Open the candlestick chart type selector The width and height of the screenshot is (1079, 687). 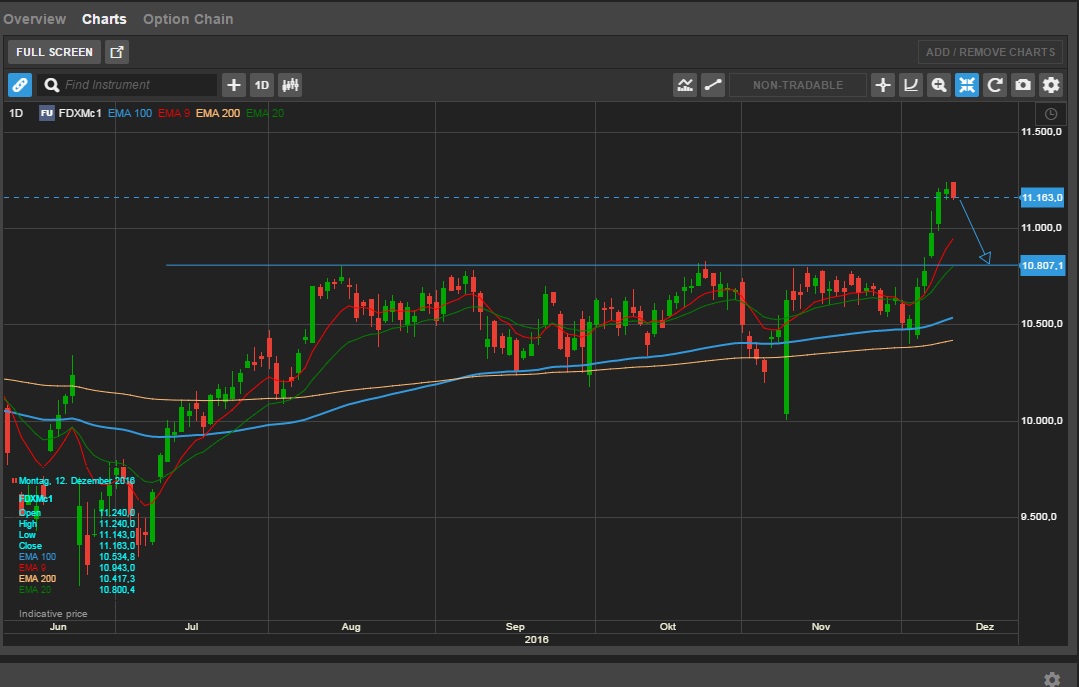click(x=290, y=85)
